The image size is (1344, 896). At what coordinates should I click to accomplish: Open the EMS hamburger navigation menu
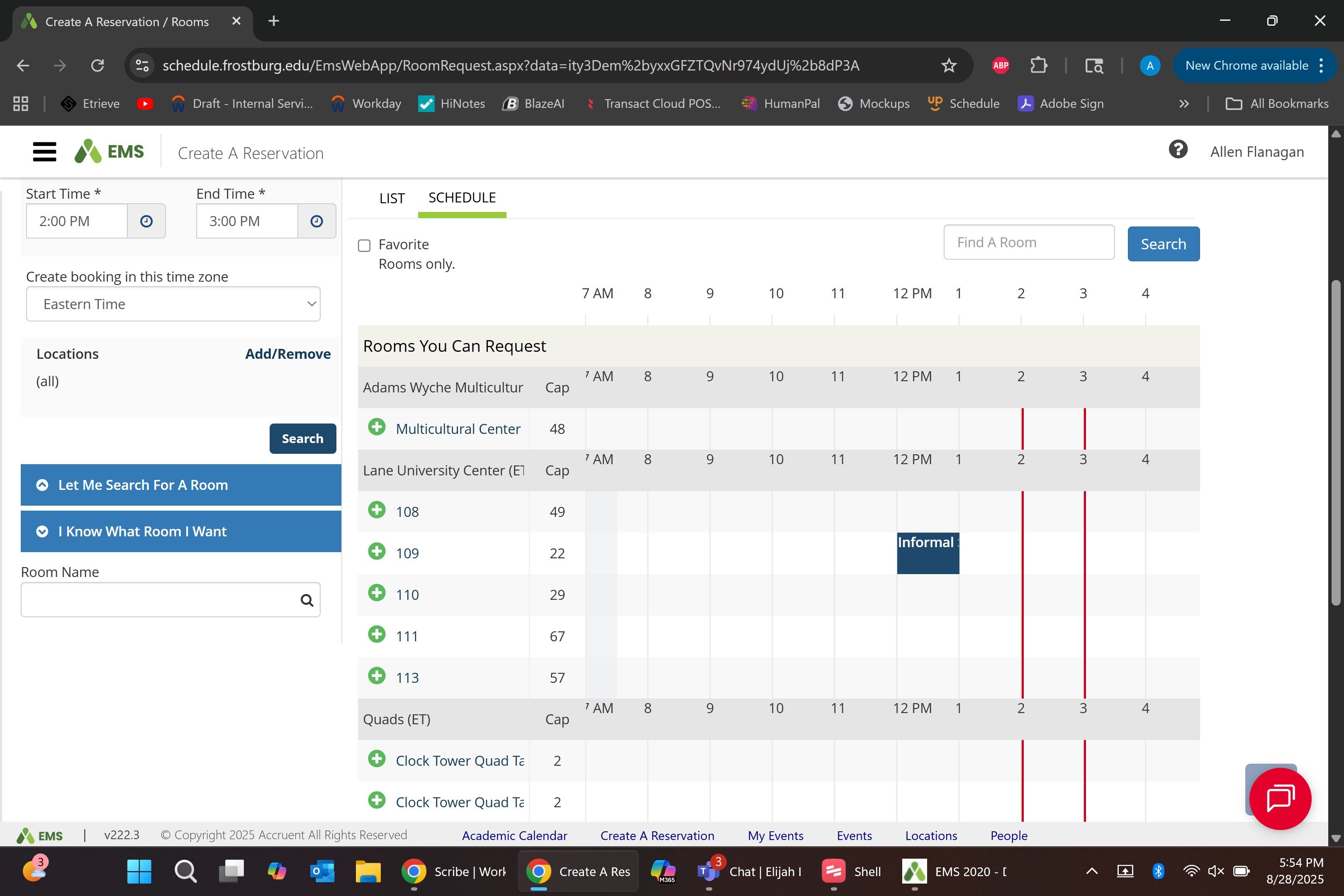pyautogui.click(x=44, y=152)
